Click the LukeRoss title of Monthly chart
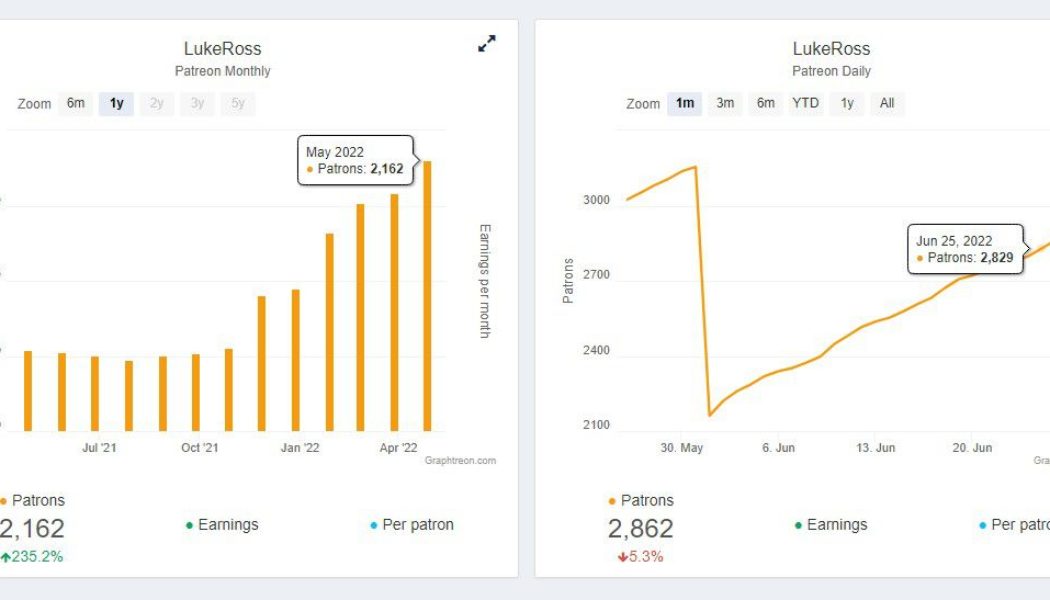1050x600 pixels. tap(222, 49)
